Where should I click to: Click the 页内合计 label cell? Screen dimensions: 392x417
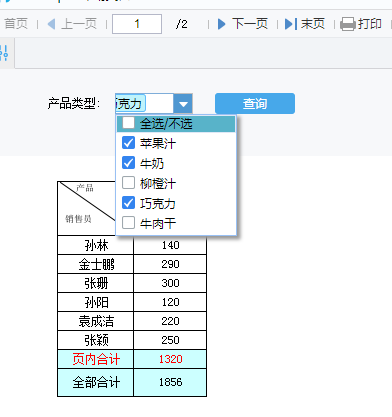pos(96,359)
